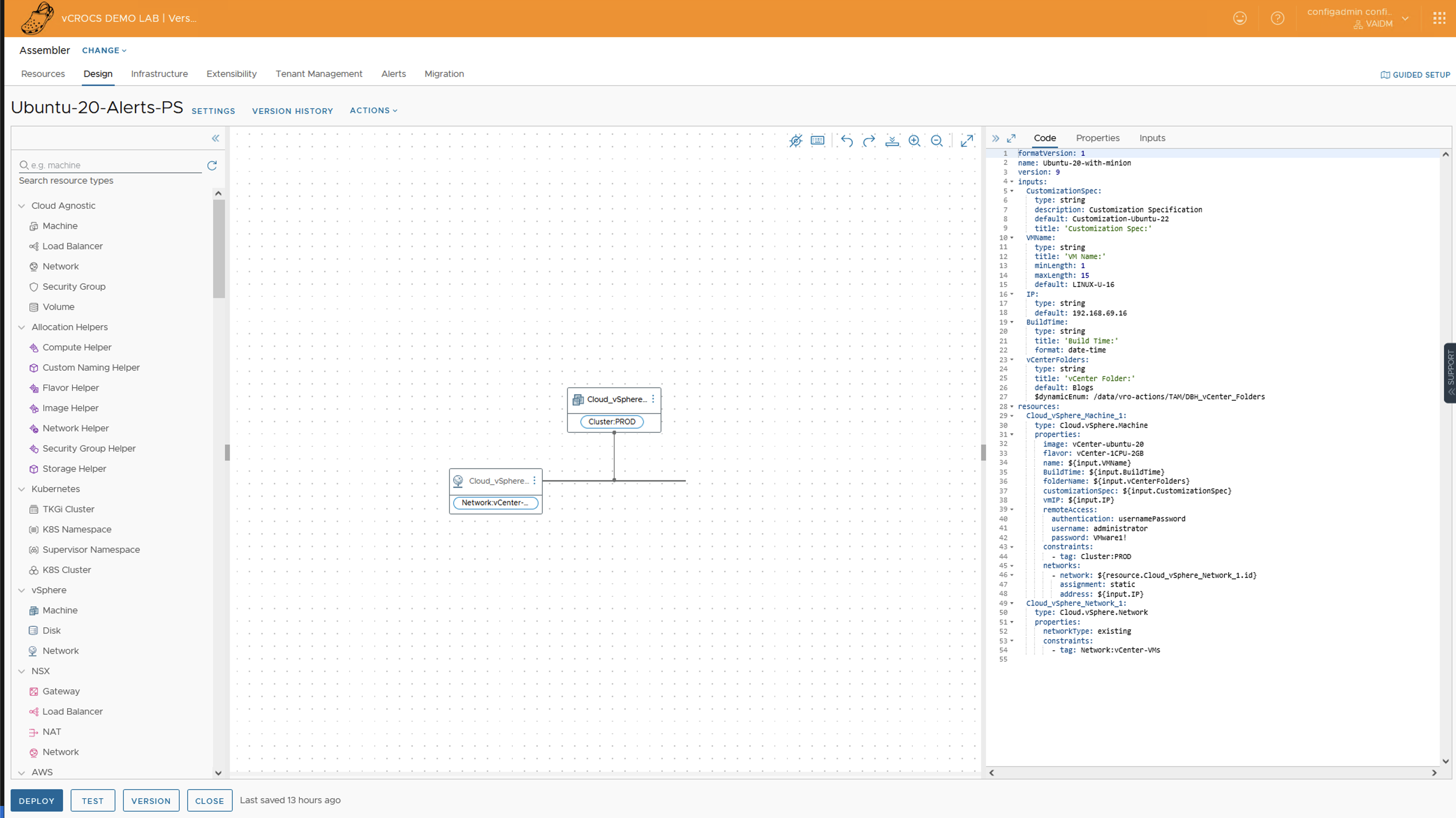Viewport: 1456px width, 818px height.
Task: Collapse the resource types side panel
Action: (x=215, y=139)
